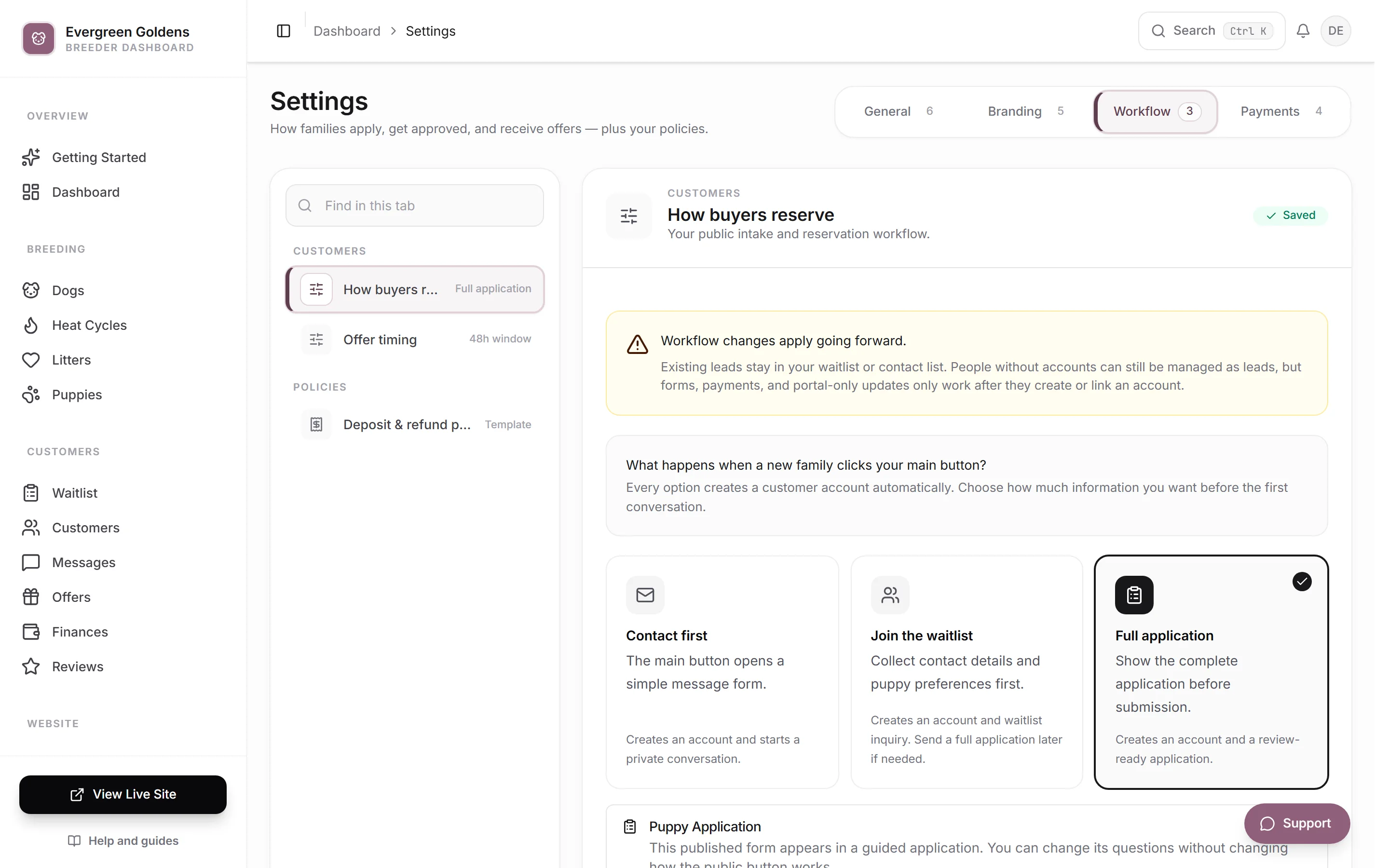Click the 48h window label

[500, 339]
